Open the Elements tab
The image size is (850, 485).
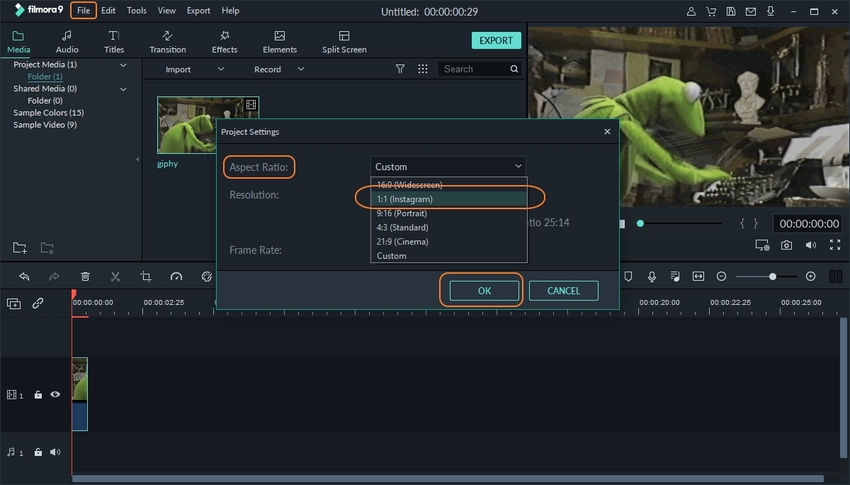(280, 42)
